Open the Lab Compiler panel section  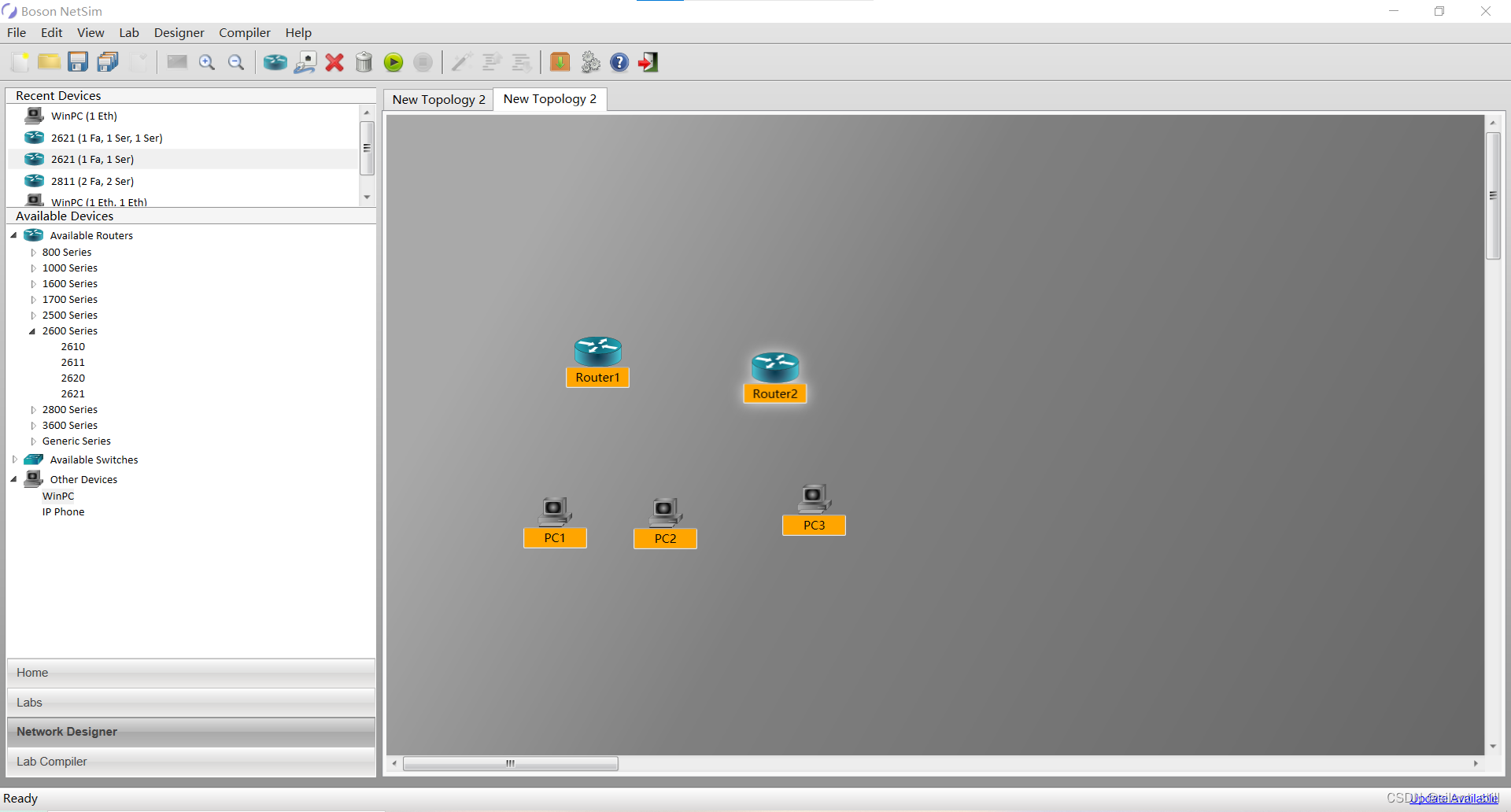191,762
